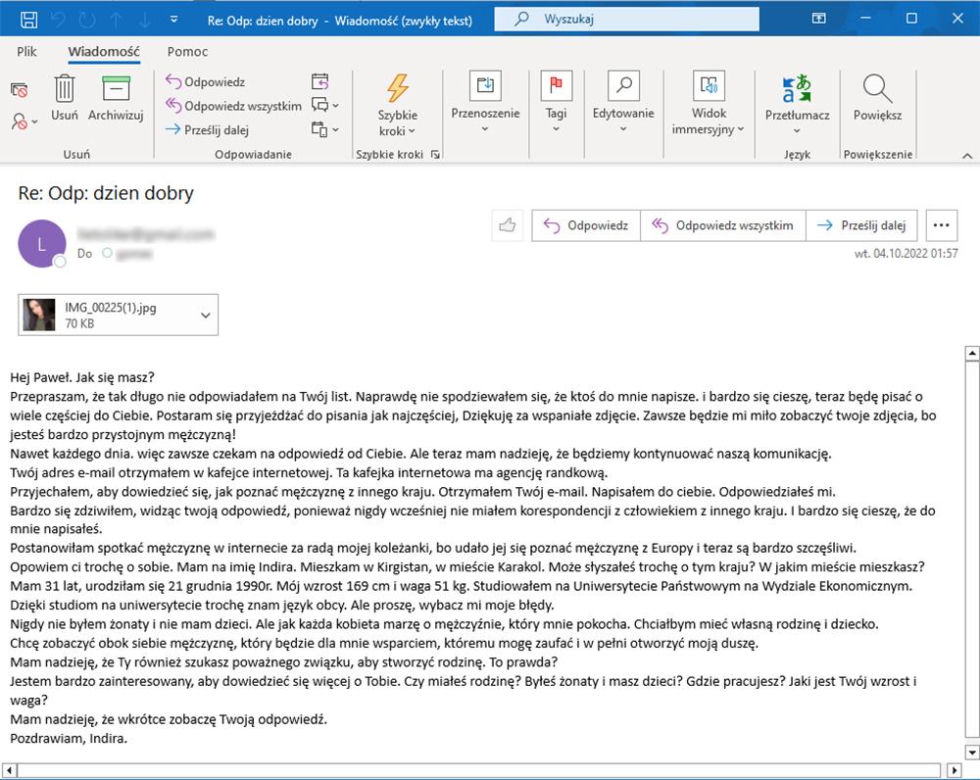Open Quick Access Toolbar customize dropdown

(174, 20)
